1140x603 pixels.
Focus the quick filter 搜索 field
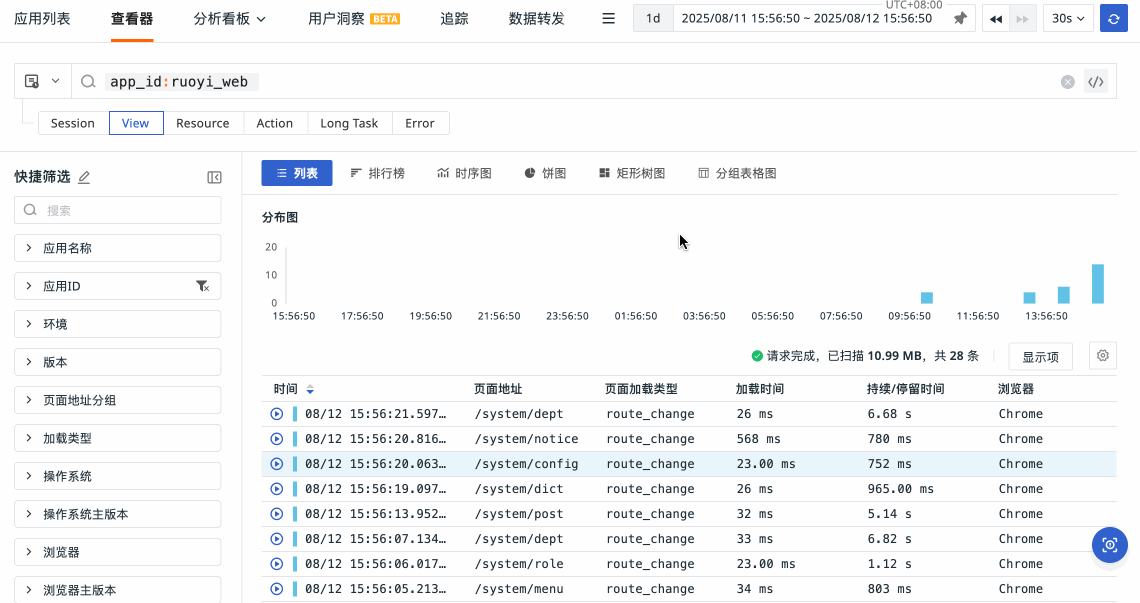[118, 210]
